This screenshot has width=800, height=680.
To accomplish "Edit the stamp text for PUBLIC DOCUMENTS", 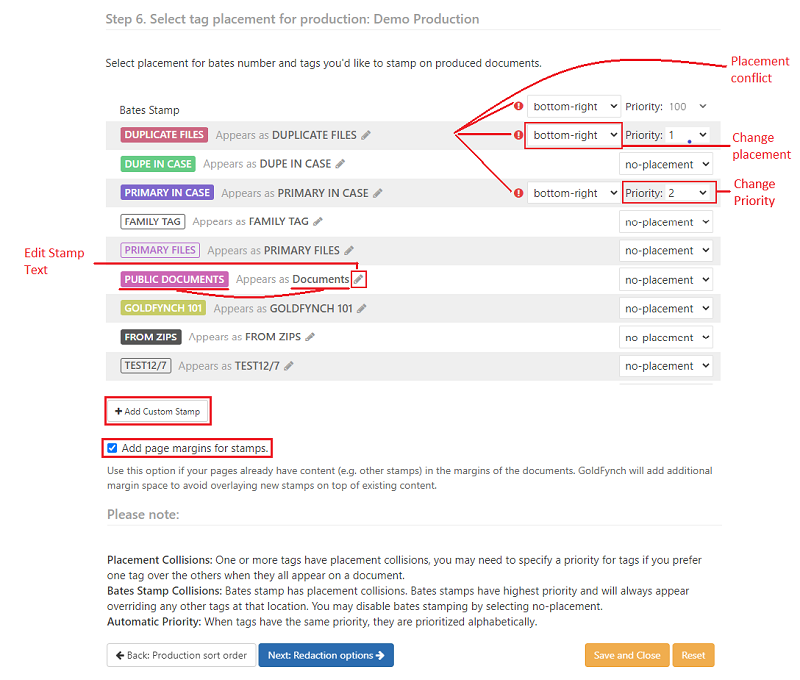I will 359,280.
